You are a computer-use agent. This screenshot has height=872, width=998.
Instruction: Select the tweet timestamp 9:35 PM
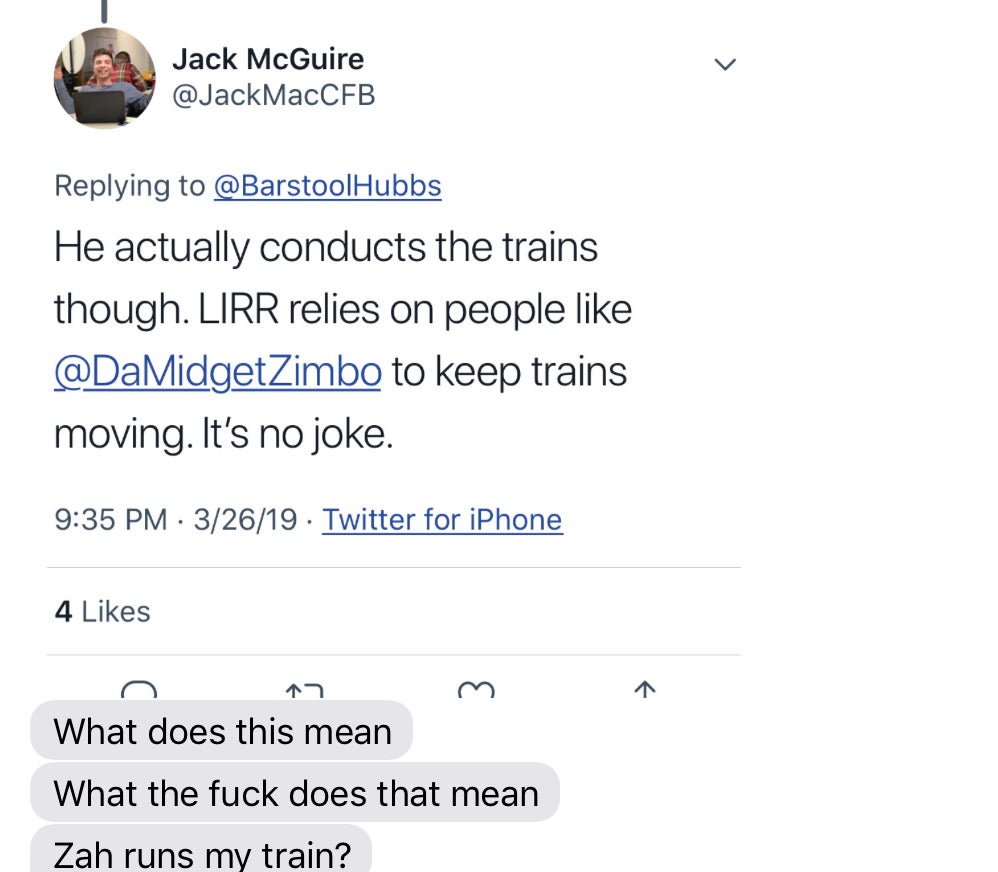click(x=109, y=519)
